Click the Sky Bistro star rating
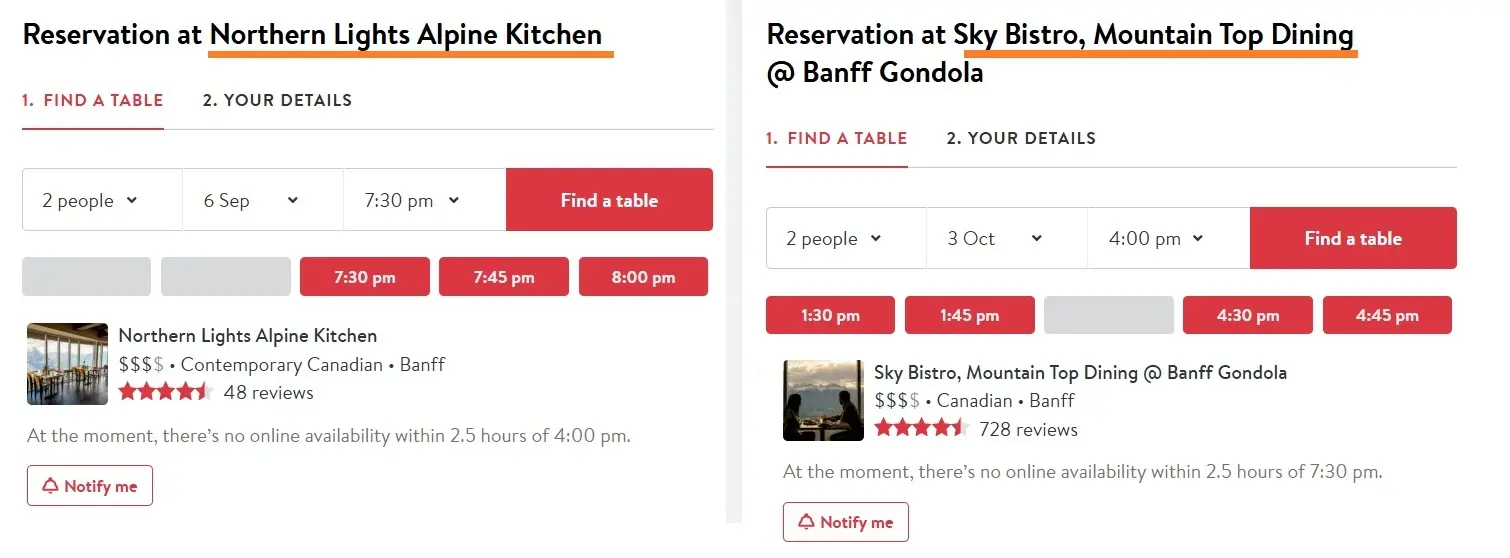 pos(922,428)
